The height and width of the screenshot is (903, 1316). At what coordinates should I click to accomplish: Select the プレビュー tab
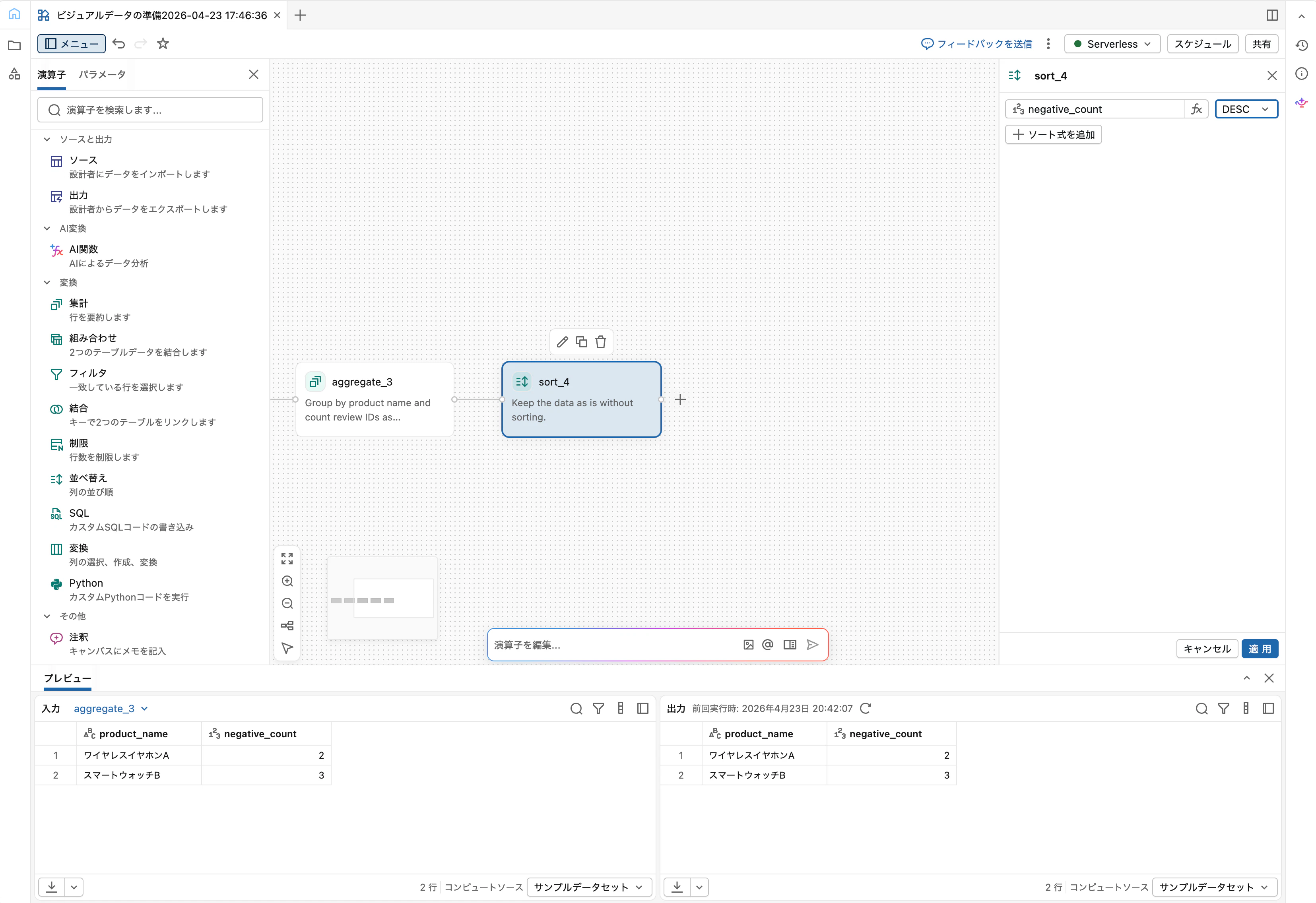(x=67, y=678)
